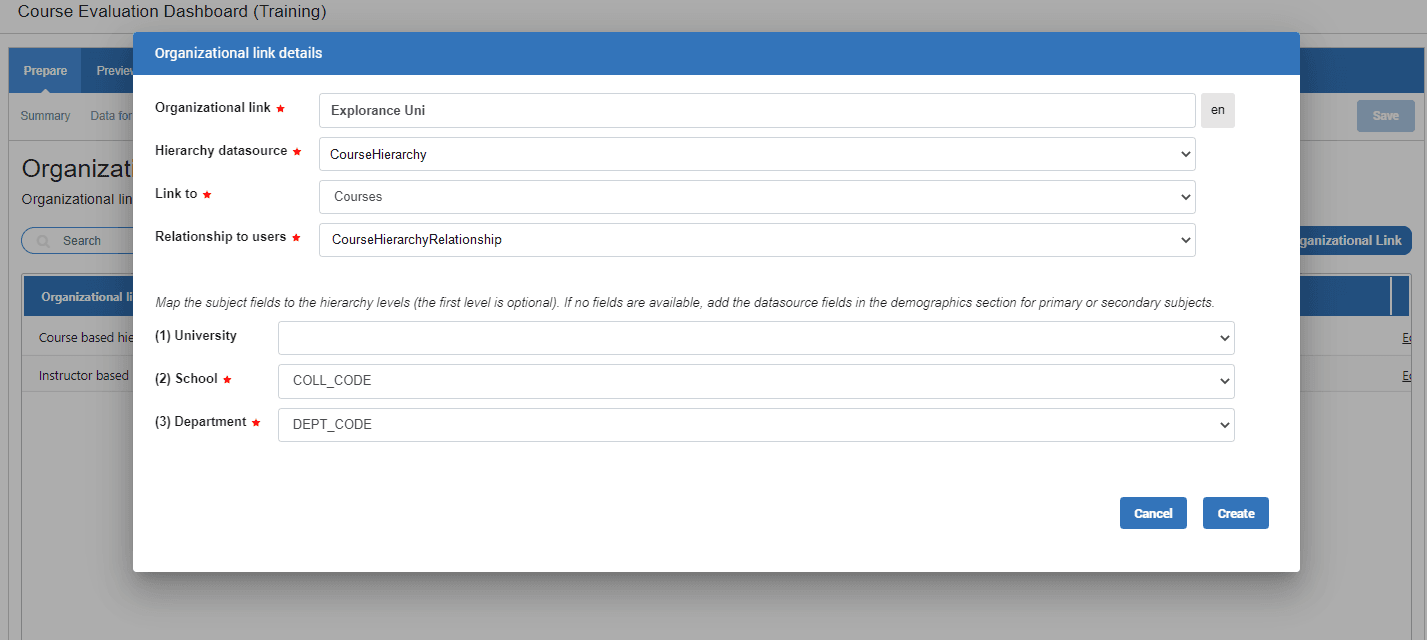Image resolution: width=1427 pixels, height=640 pixels.
Task: Open the Summary sub-tab
Action: point(45,116)
